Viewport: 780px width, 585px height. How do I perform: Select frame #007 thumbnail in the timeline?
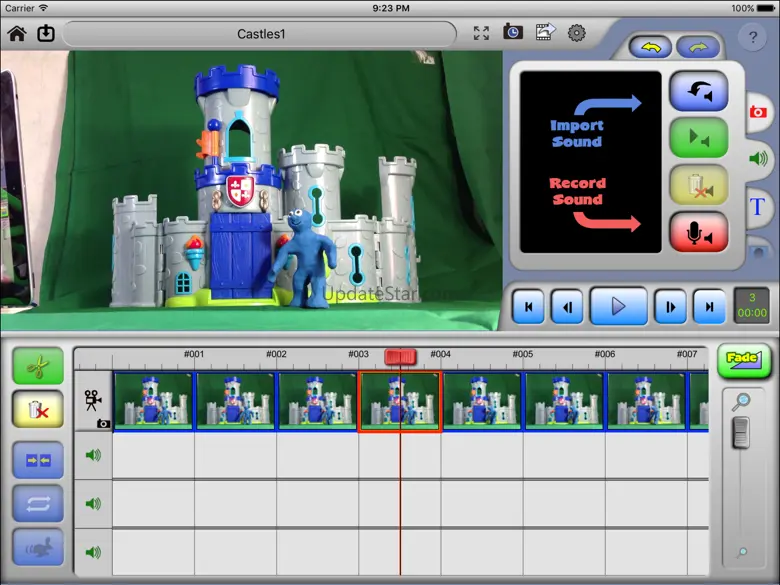coord(646,401)
